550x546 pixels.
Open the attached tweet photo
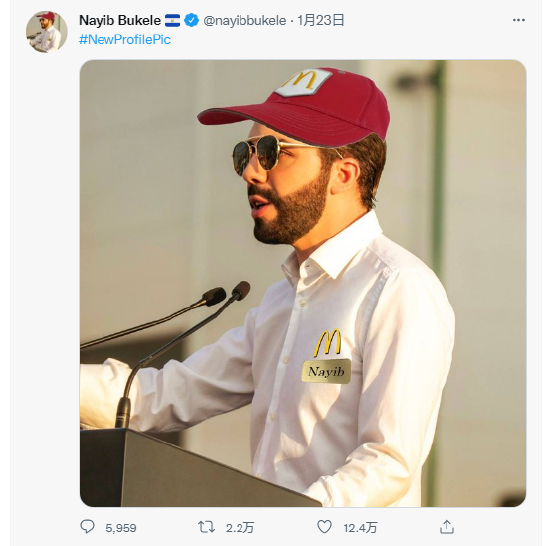tap(303, 283)
